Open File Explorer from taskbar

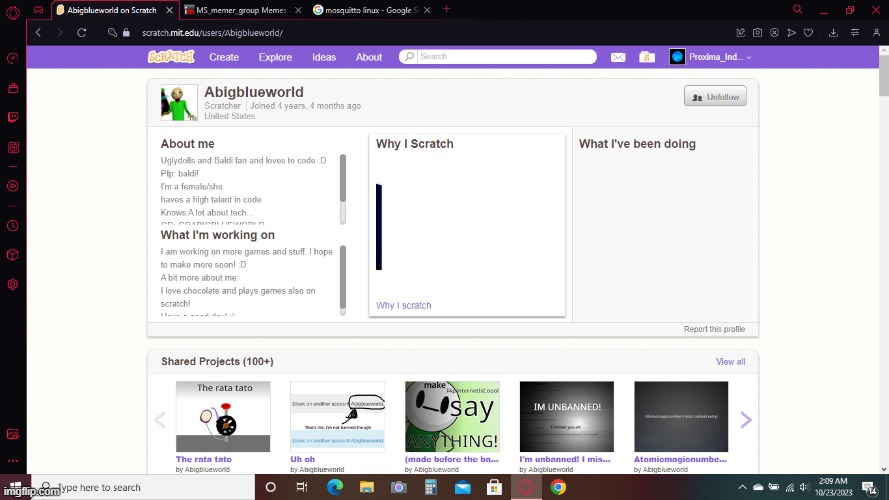pos(367,488)
